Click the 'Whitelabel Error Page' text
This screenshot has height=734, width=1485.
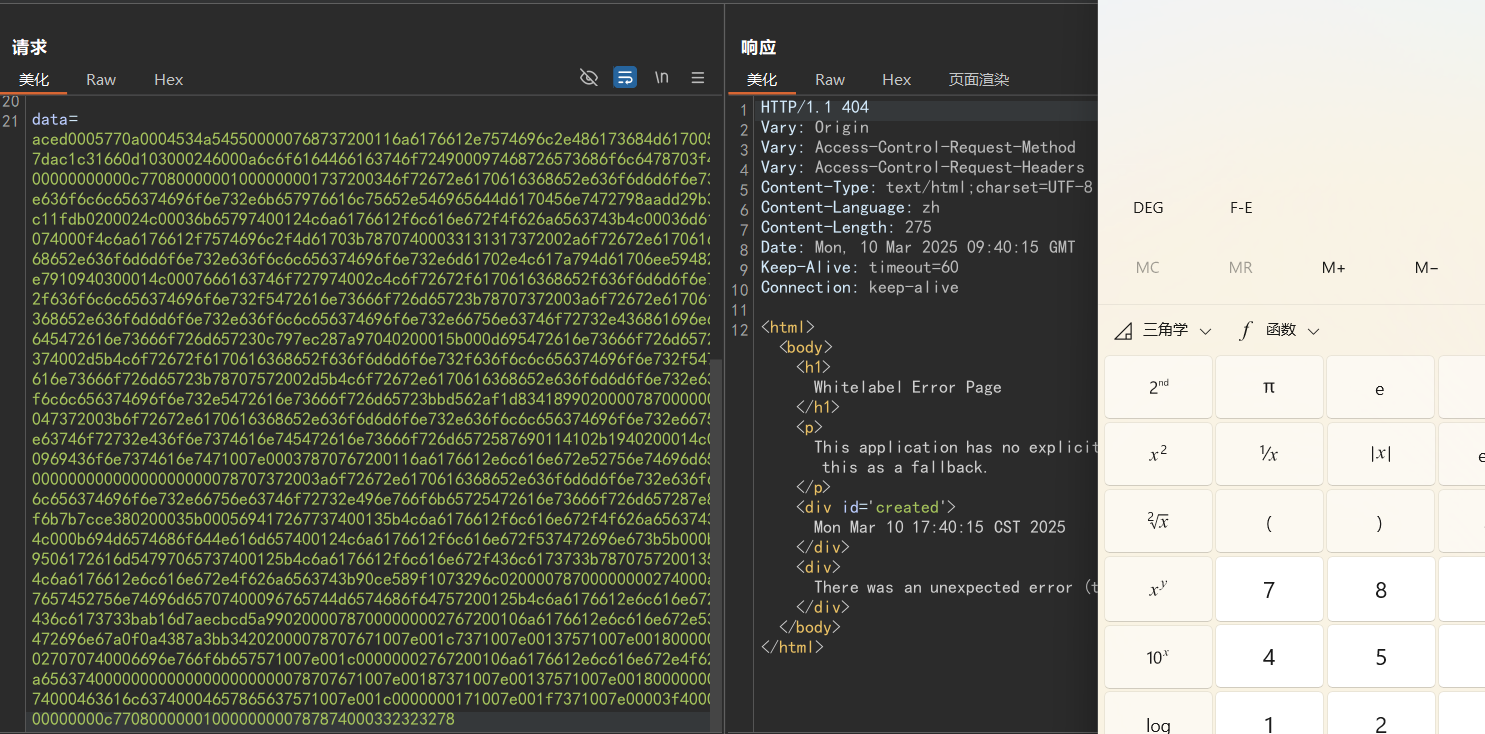click(x=908, y=387)
